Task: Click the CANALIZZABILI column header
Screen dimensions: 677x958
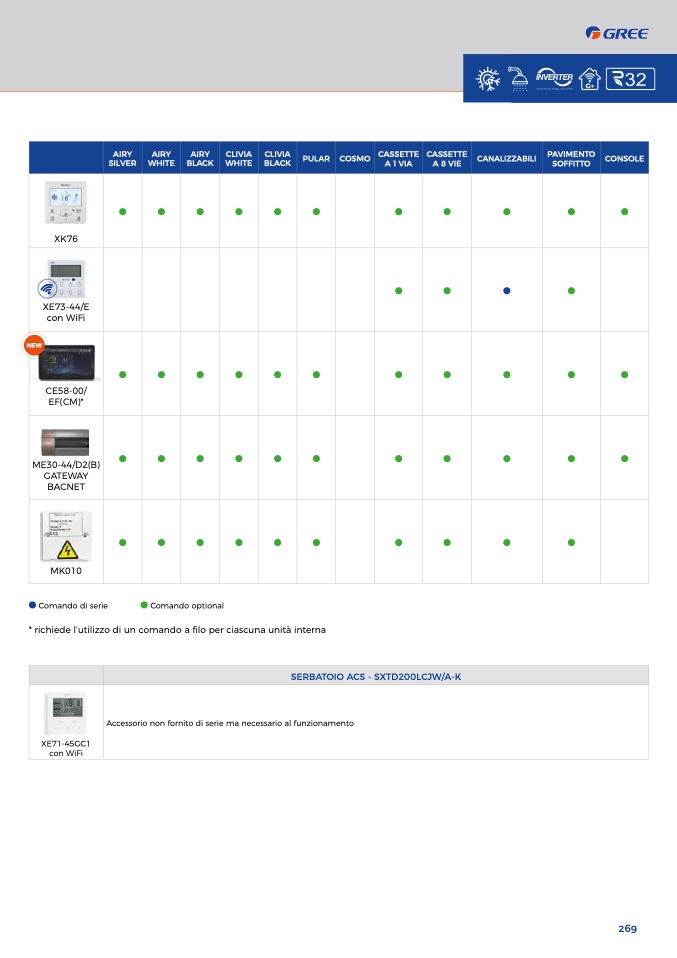Action: tap(507, 158)
